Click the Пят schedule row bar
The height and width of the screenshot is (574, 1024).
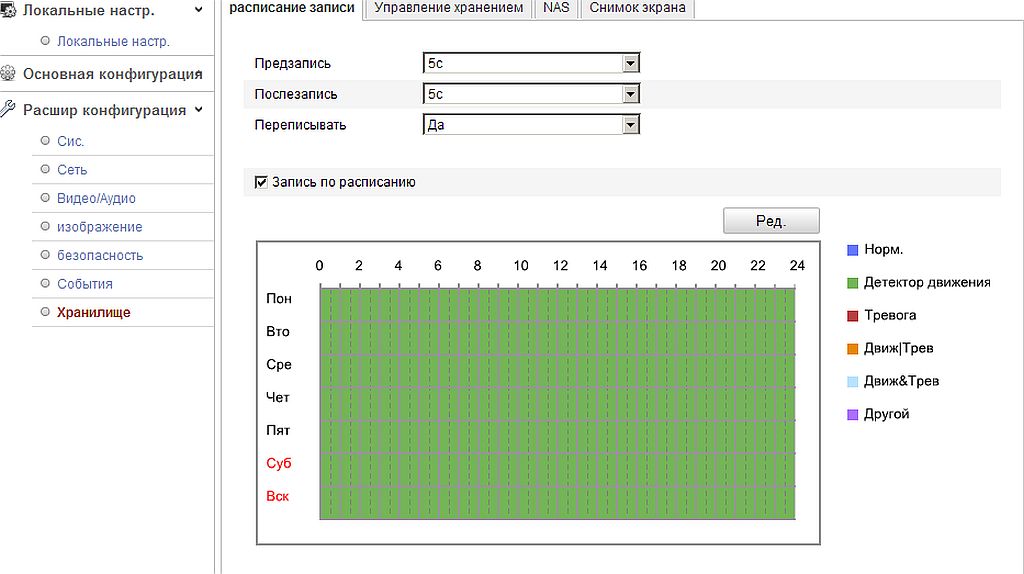tap(557, 437)
